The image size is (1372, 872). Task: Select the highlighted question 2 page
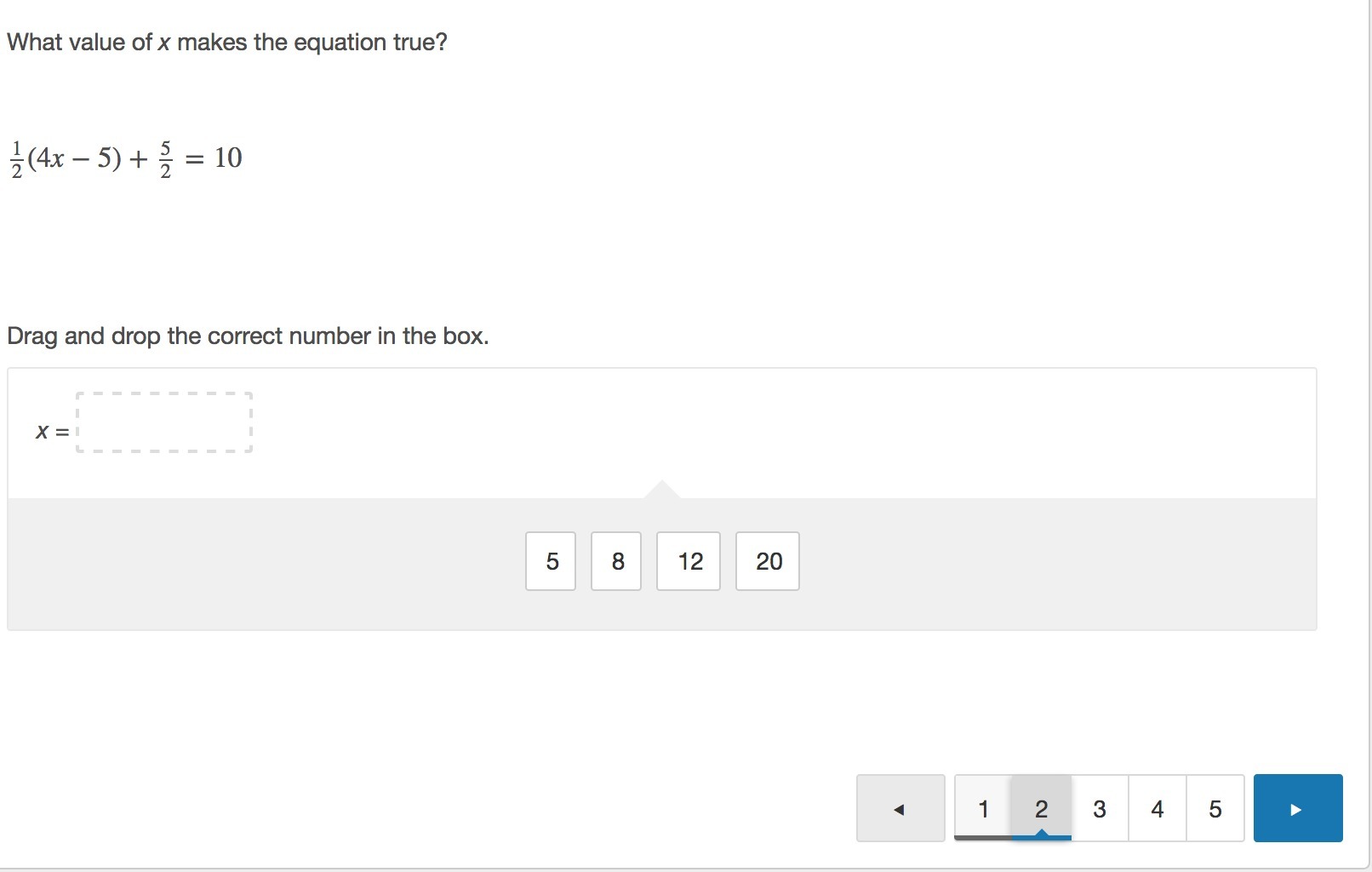(x=1041, y=808)
